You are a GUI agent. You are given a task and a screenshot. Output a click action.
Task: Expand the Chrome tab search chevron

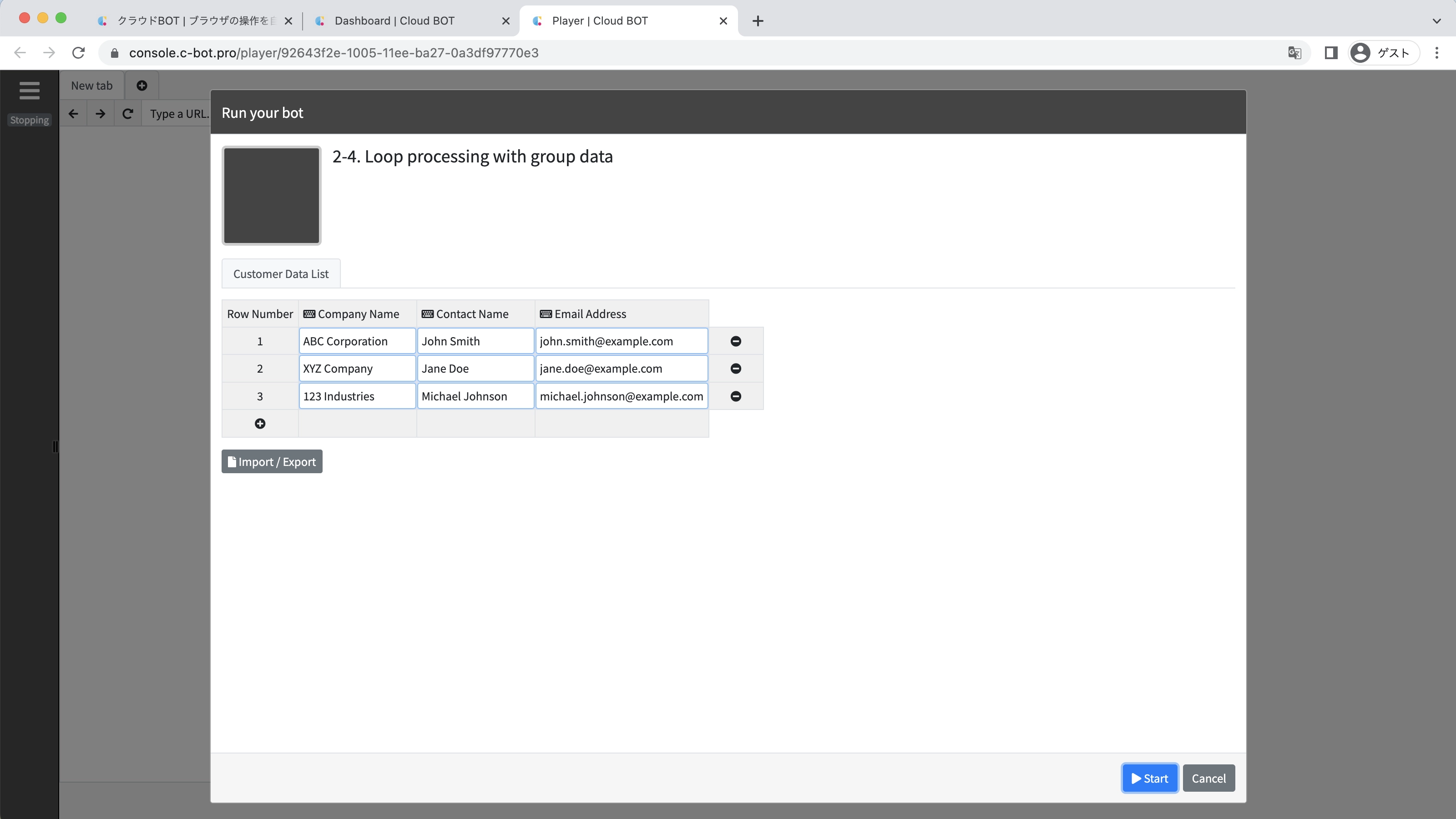[x=1436, y=21]
